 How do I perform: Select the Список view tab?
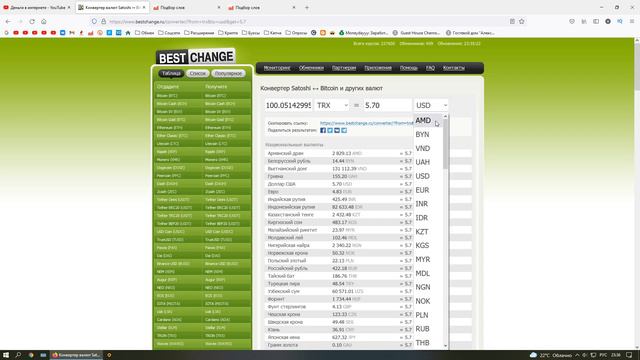click(x=198, y=73)
